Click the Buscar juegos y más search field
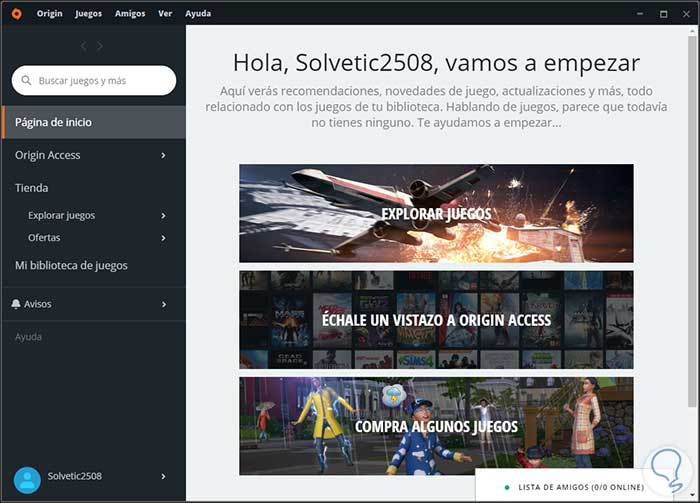The height and width of the screenshot is (503, 700). [94, 80]
